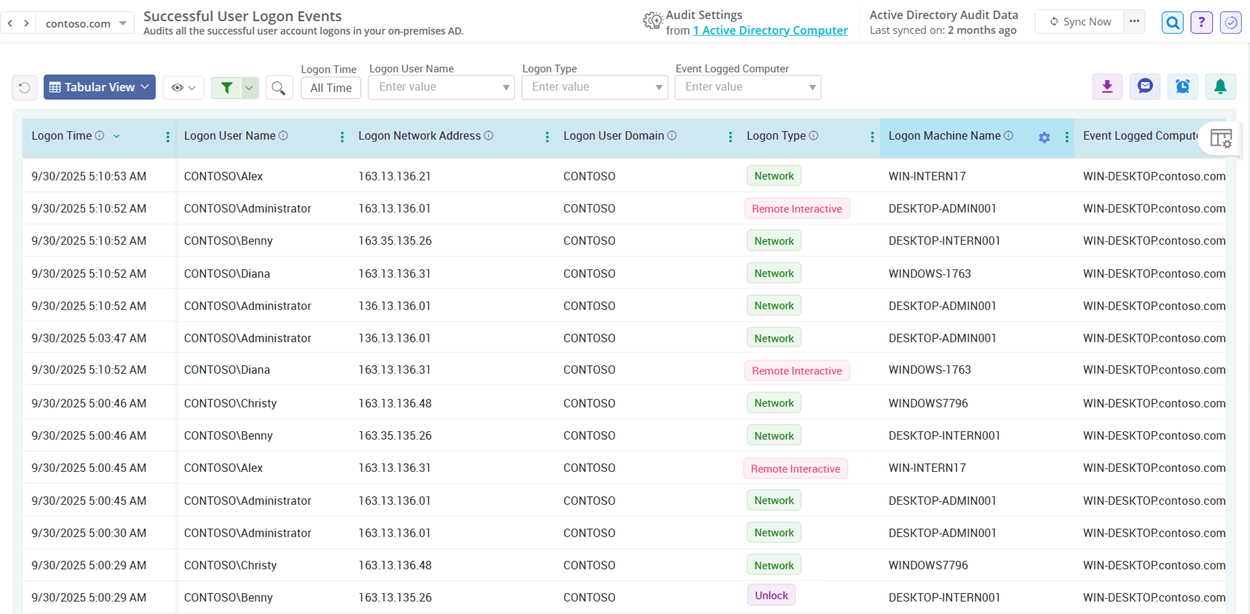This screenshot has height=614, width=1250.
Task: Open the export/download options
Action: [x=1107, y=87]
